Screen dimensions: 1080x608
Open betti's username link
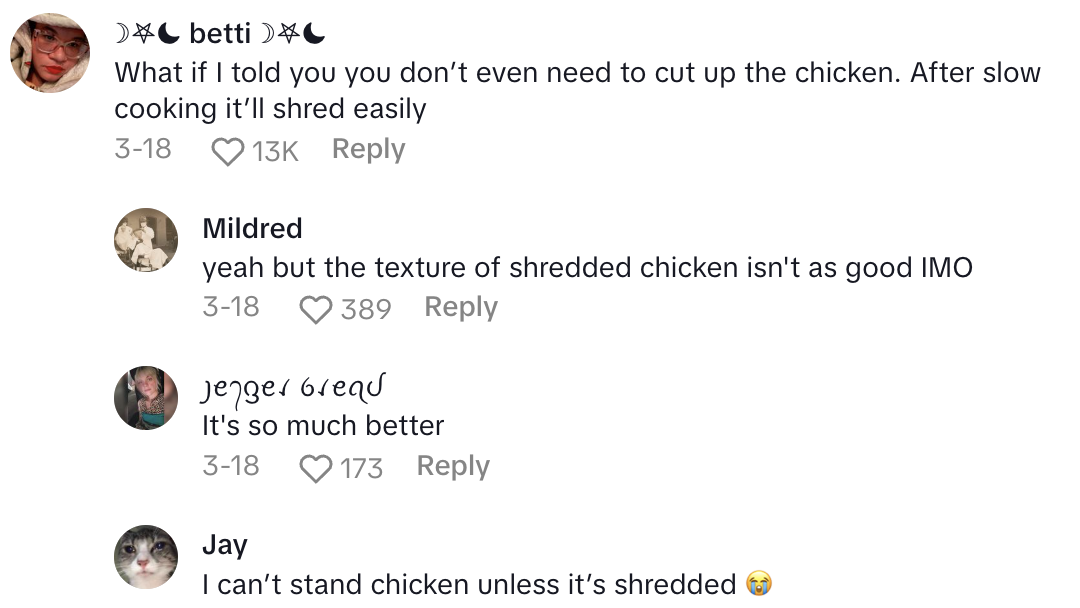coord(219,34)
